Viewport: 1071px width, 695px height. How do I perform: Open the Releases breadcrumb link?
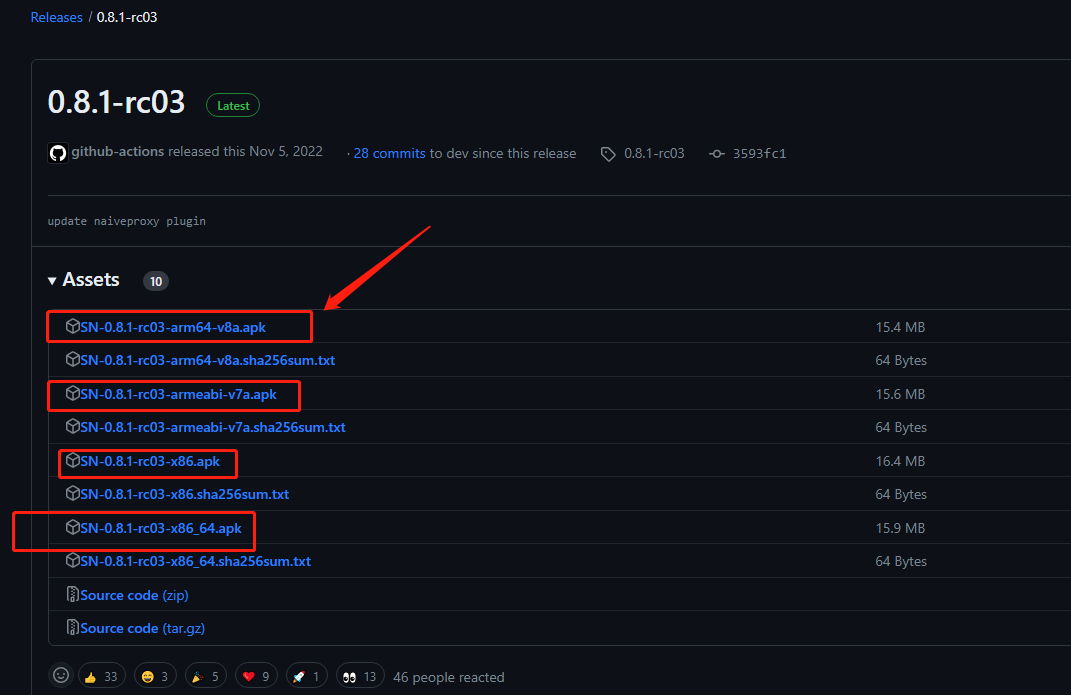[57, 17]
